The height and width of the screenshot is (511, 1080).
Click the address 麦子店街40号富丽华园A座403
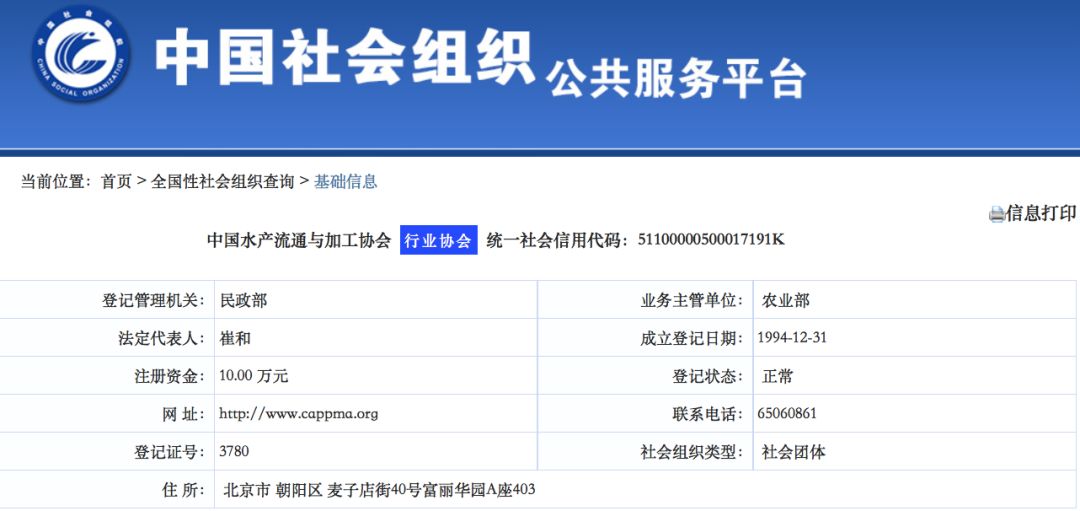[431, 490]
